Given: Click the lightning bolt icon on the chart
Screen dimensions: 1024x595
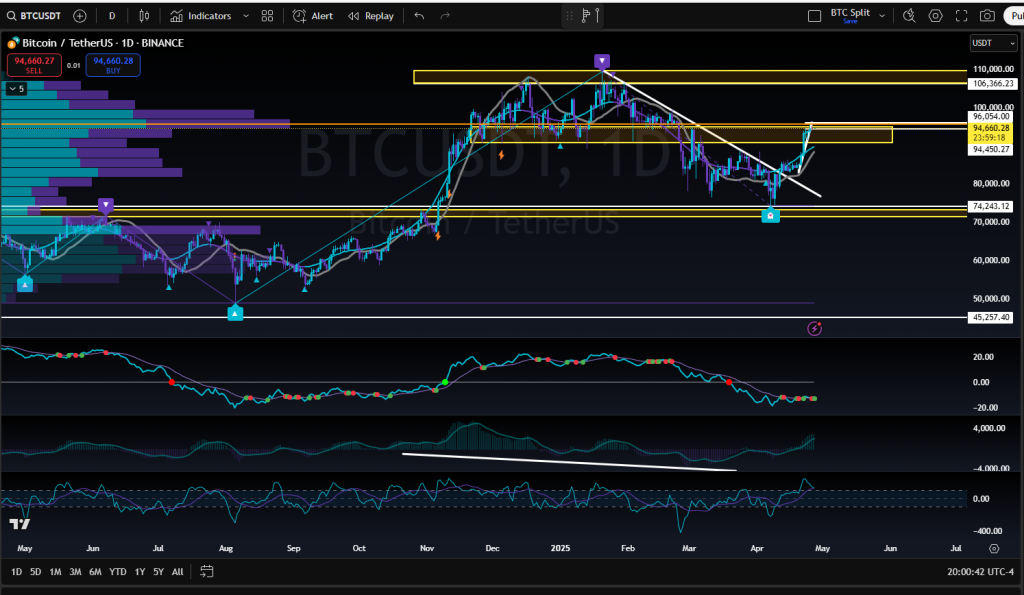Looking at the screenshot, I should 814,329.
